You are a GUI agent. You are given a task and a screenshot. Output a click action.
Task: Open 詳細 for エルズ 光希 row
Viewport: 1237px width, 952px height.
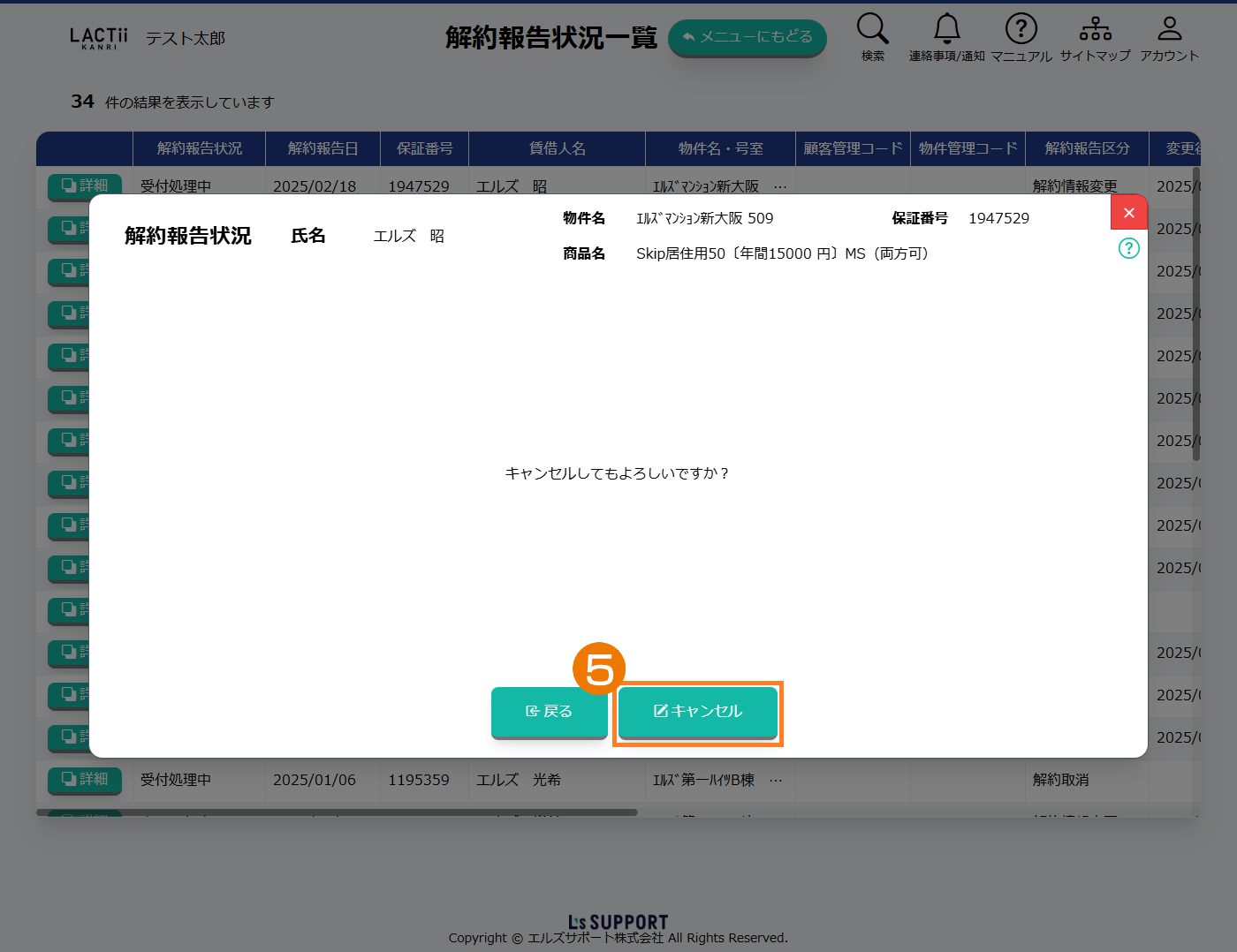tap(84, 779)
